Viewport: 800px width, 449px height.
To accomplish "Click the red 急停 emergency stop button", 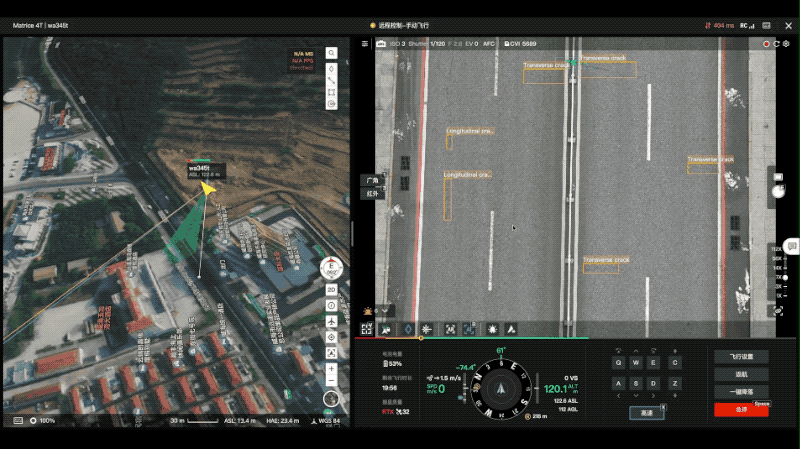I will 741,410.
